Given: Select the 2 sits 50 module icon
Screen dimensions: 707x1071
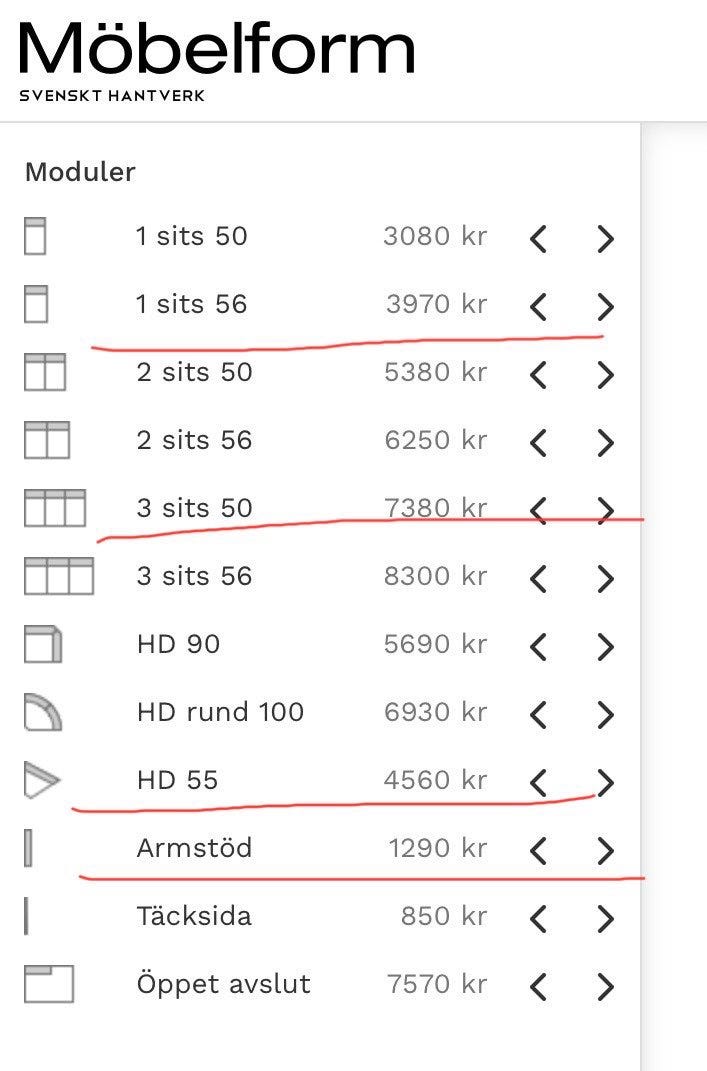Looking at the screenshot, I should pos(44,373).
